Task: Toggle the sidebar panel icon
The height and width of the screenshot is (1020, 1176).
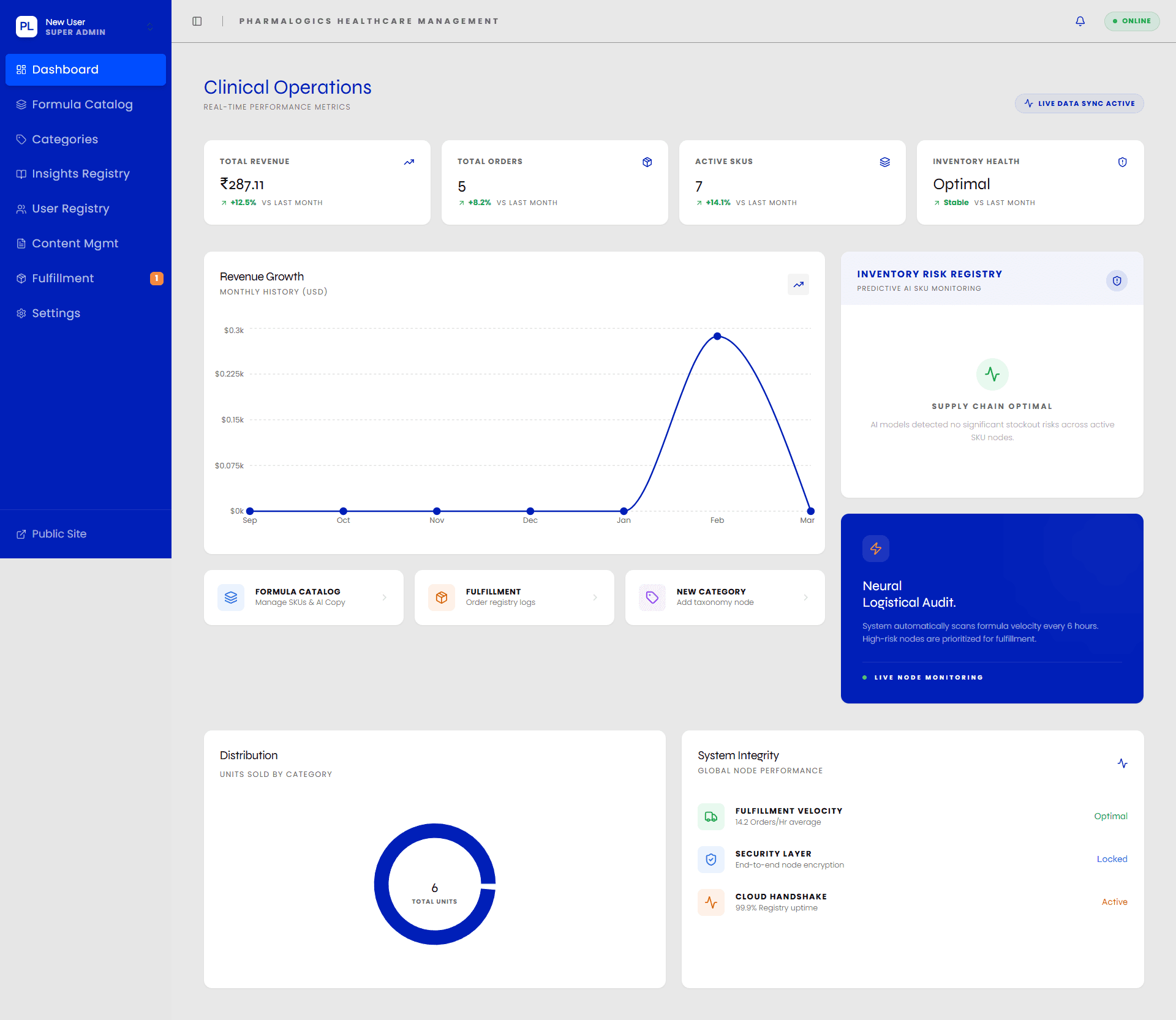Action: [197, 21]
